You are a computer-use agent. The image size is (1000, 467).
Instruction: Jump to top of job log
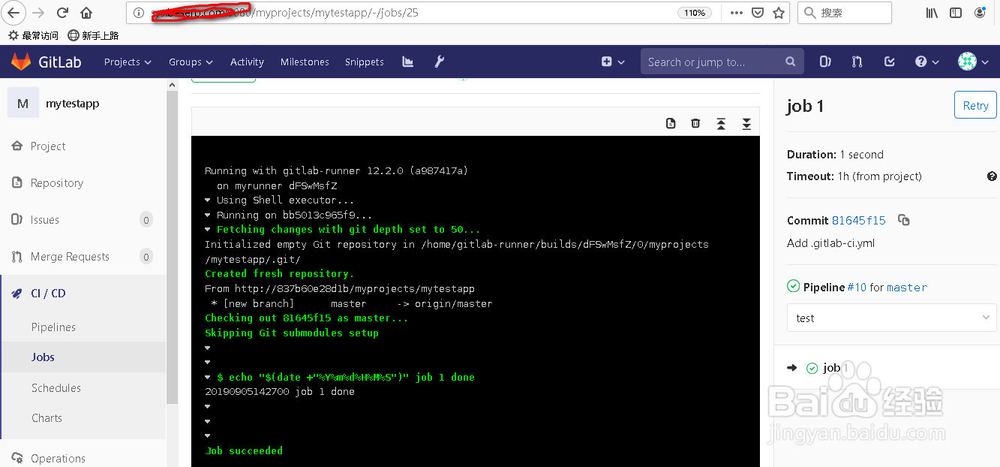coord(721,124)
